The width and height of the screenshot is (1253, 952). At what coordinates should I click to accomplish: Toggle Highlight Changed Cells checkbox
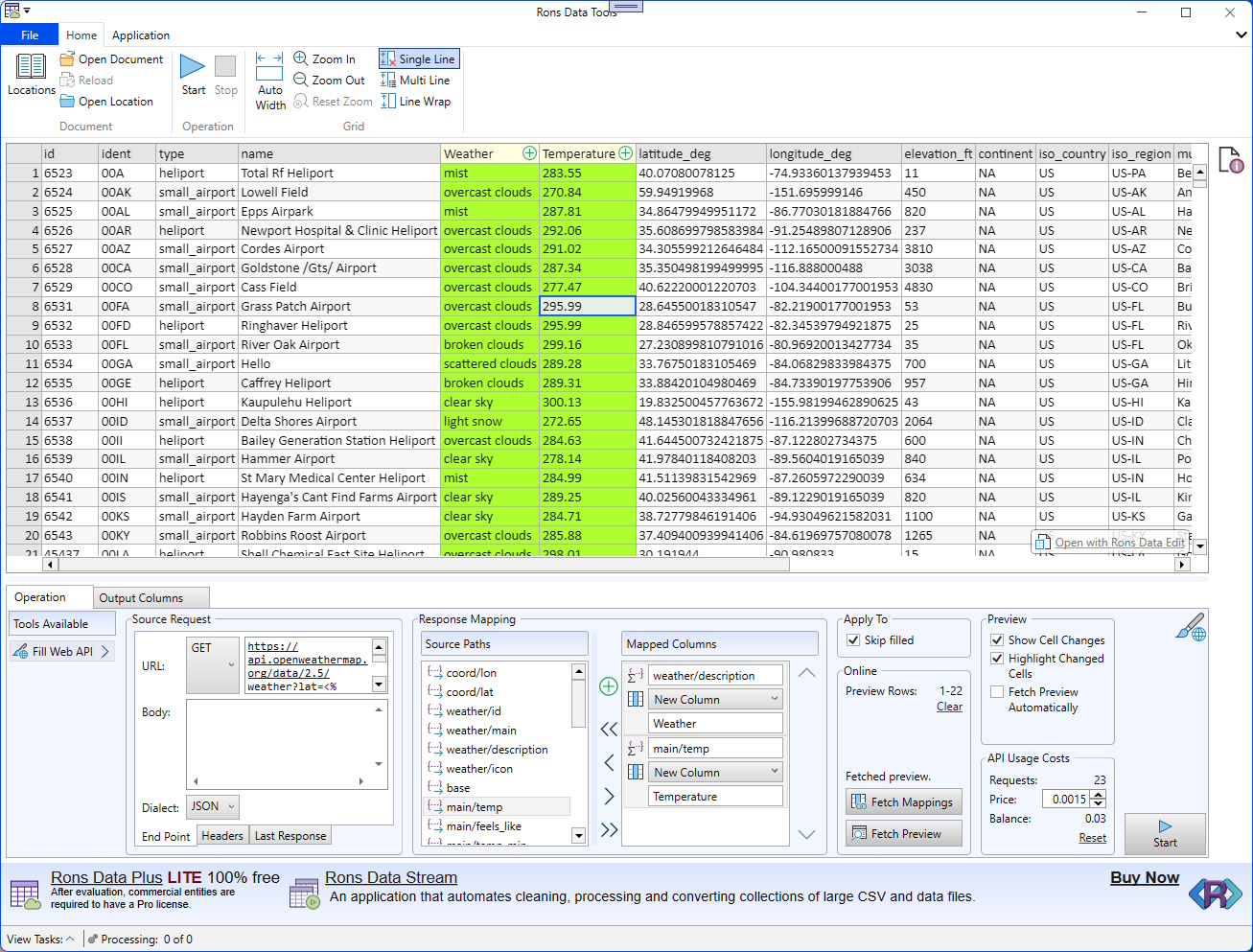coord(997,659)
